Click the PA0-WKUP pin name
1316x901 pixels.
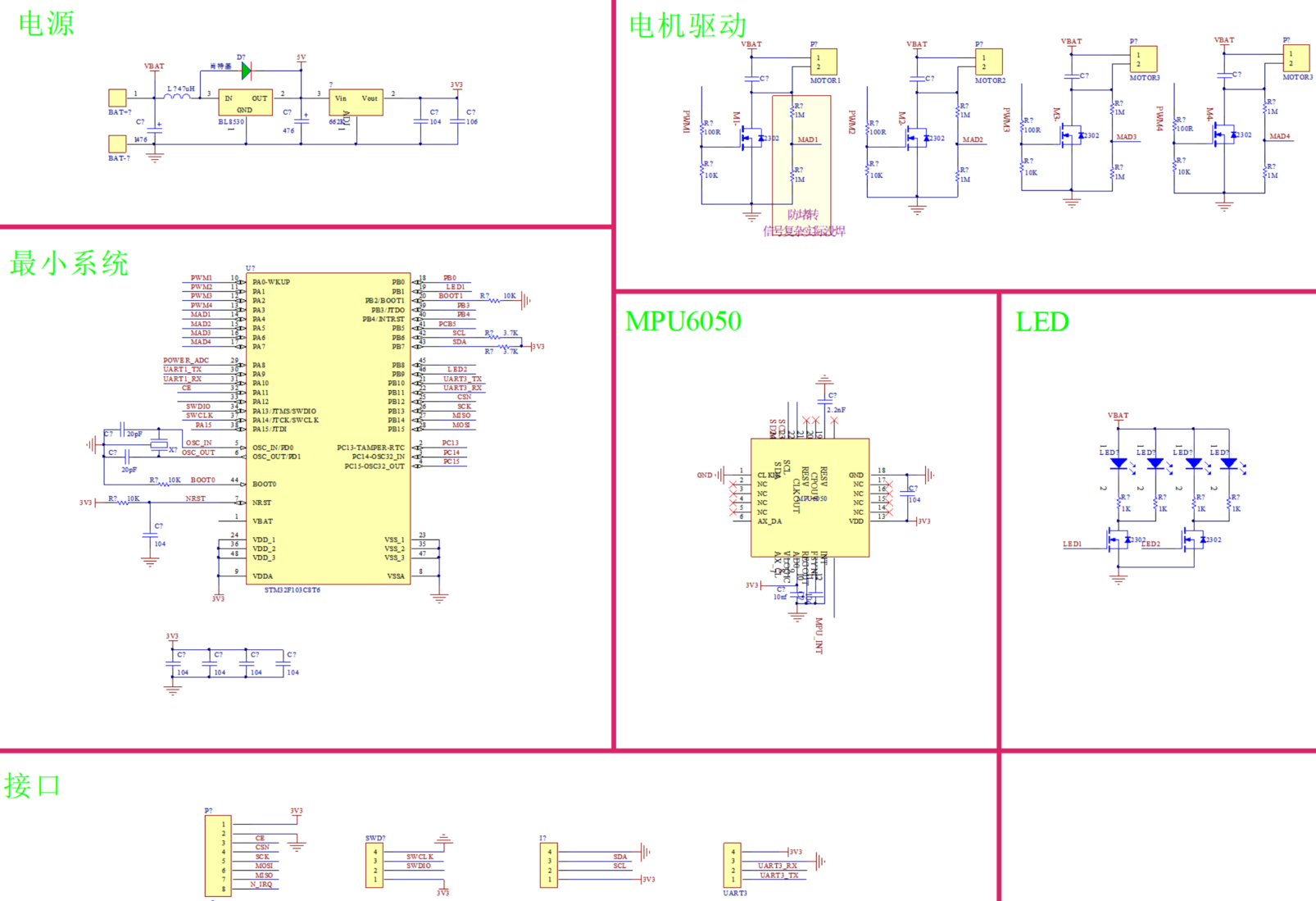coord(271,282)
